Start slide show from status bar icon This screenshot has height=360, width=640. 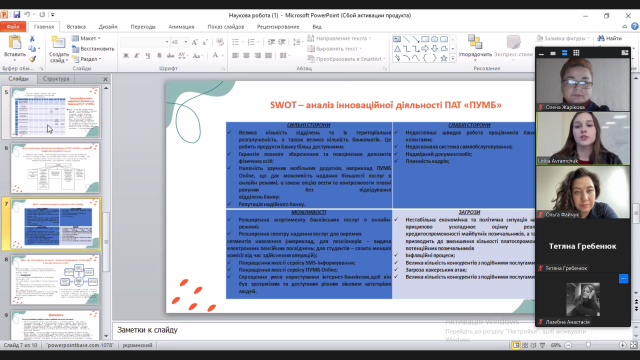542,345
